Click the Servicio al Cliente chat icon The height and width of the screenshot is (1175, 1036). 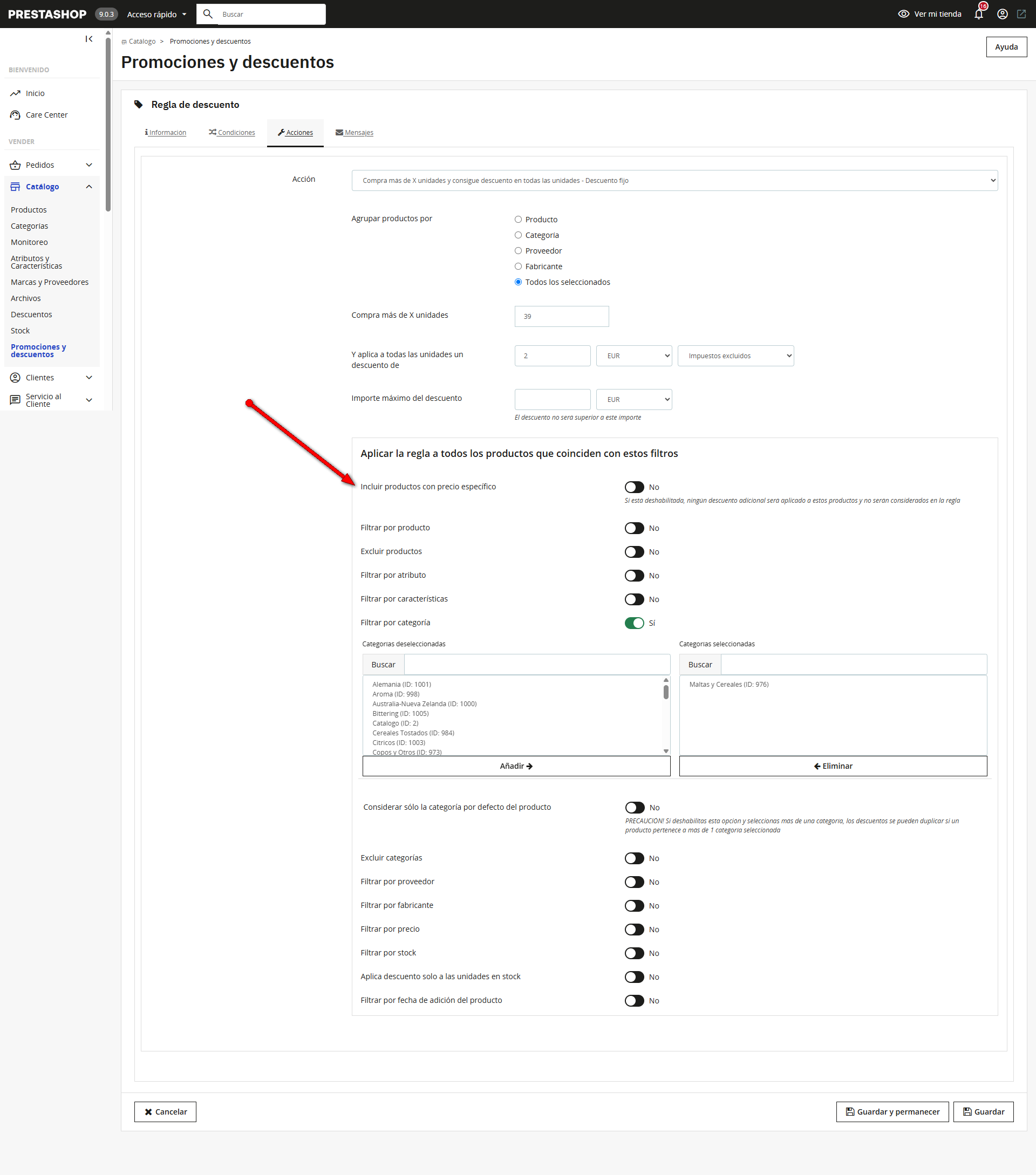coord(16,400)
